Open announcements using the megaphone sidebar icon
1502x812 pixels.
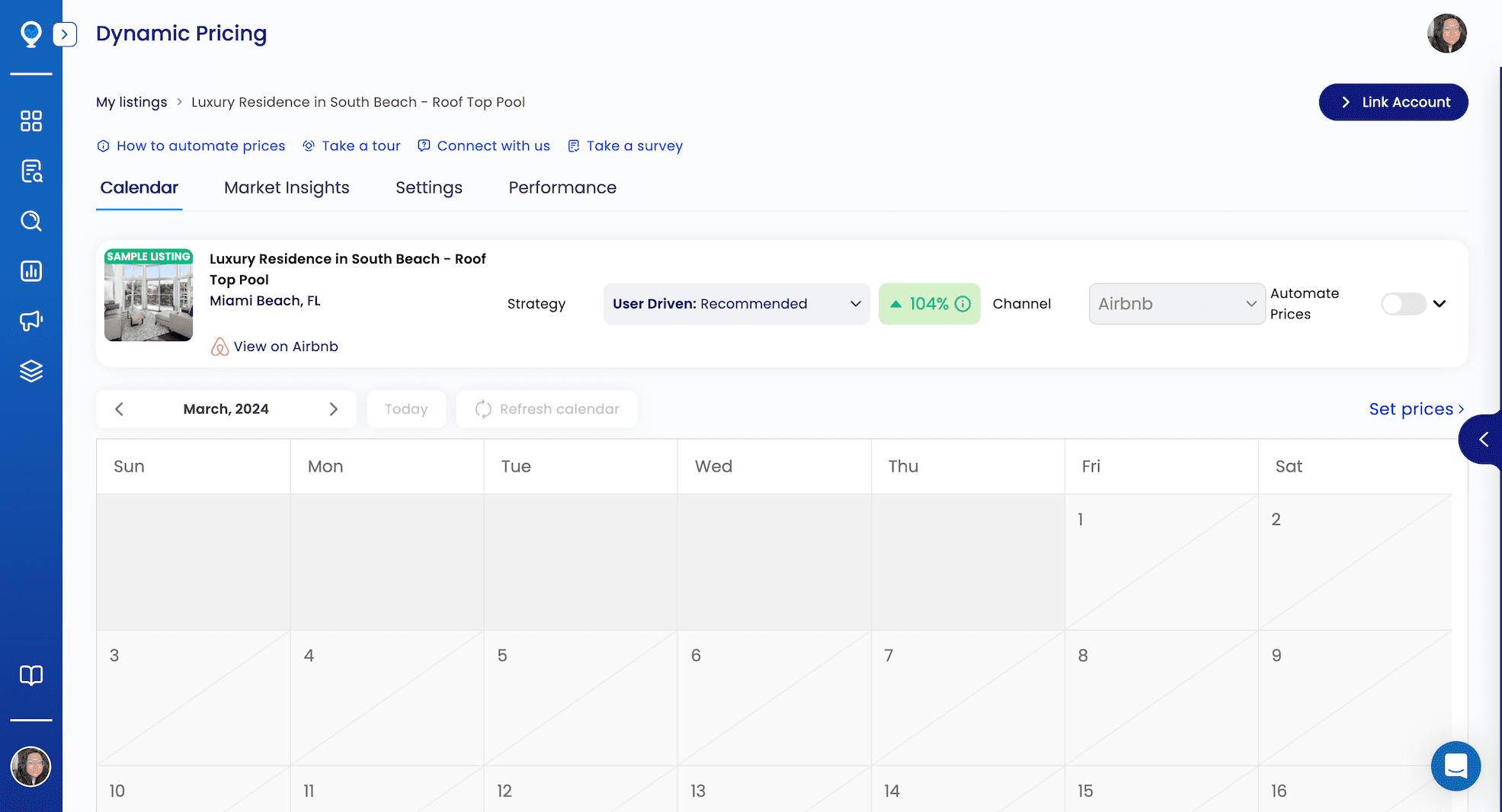click(31, 321)
